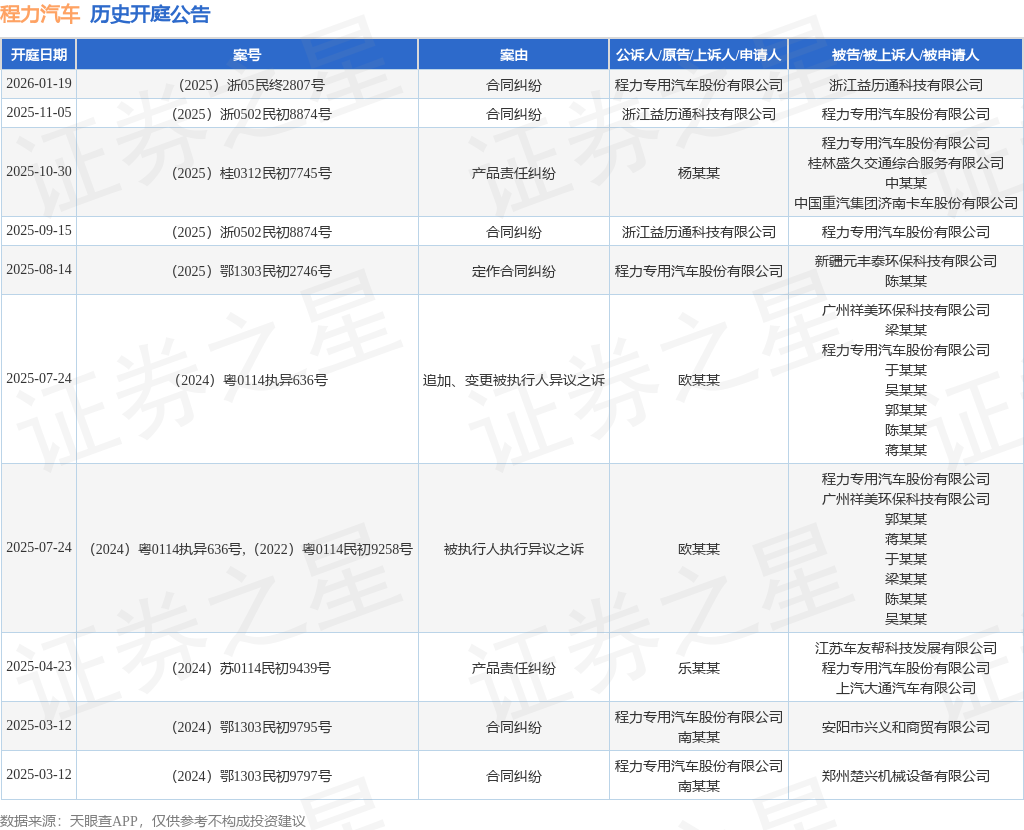Click case number (2024)鄂1303民初9795号
Image resolution: width=1024 pixels, height=830 pixels.
point(251,727)
